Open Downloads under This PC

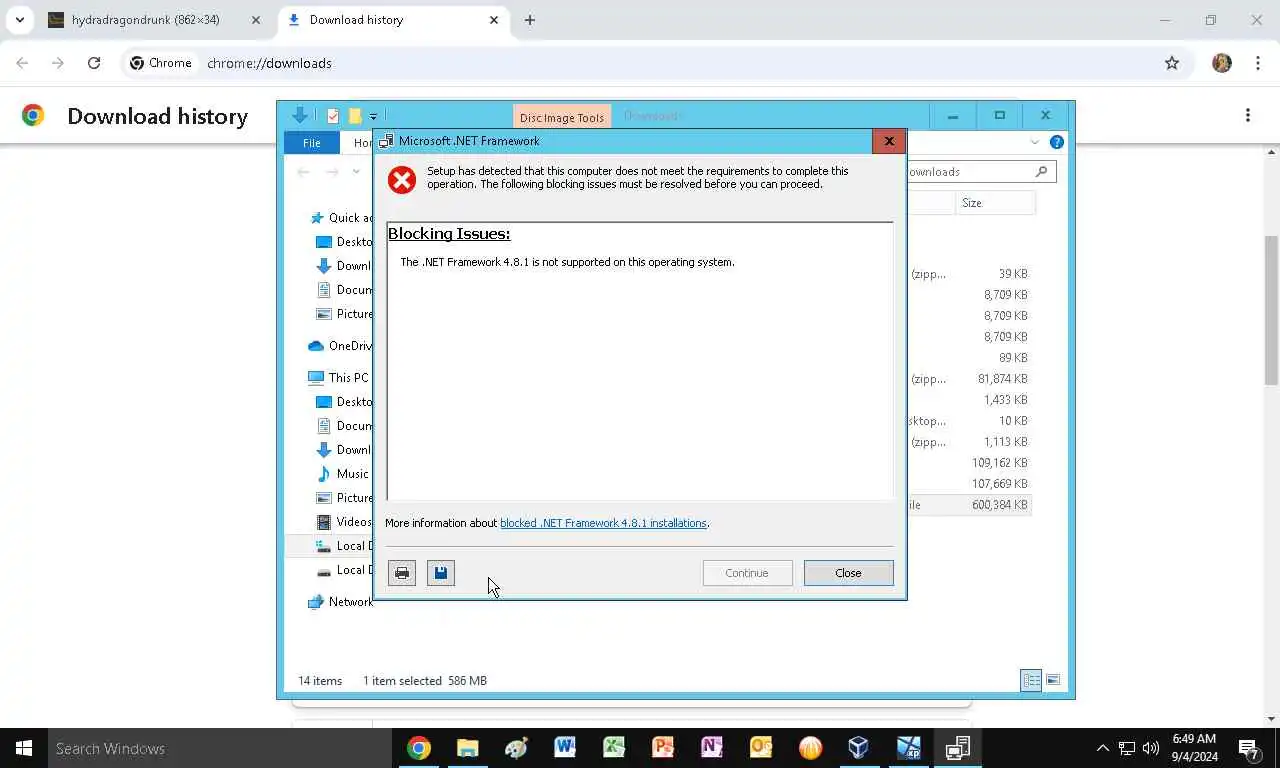(x=343, y=450)
